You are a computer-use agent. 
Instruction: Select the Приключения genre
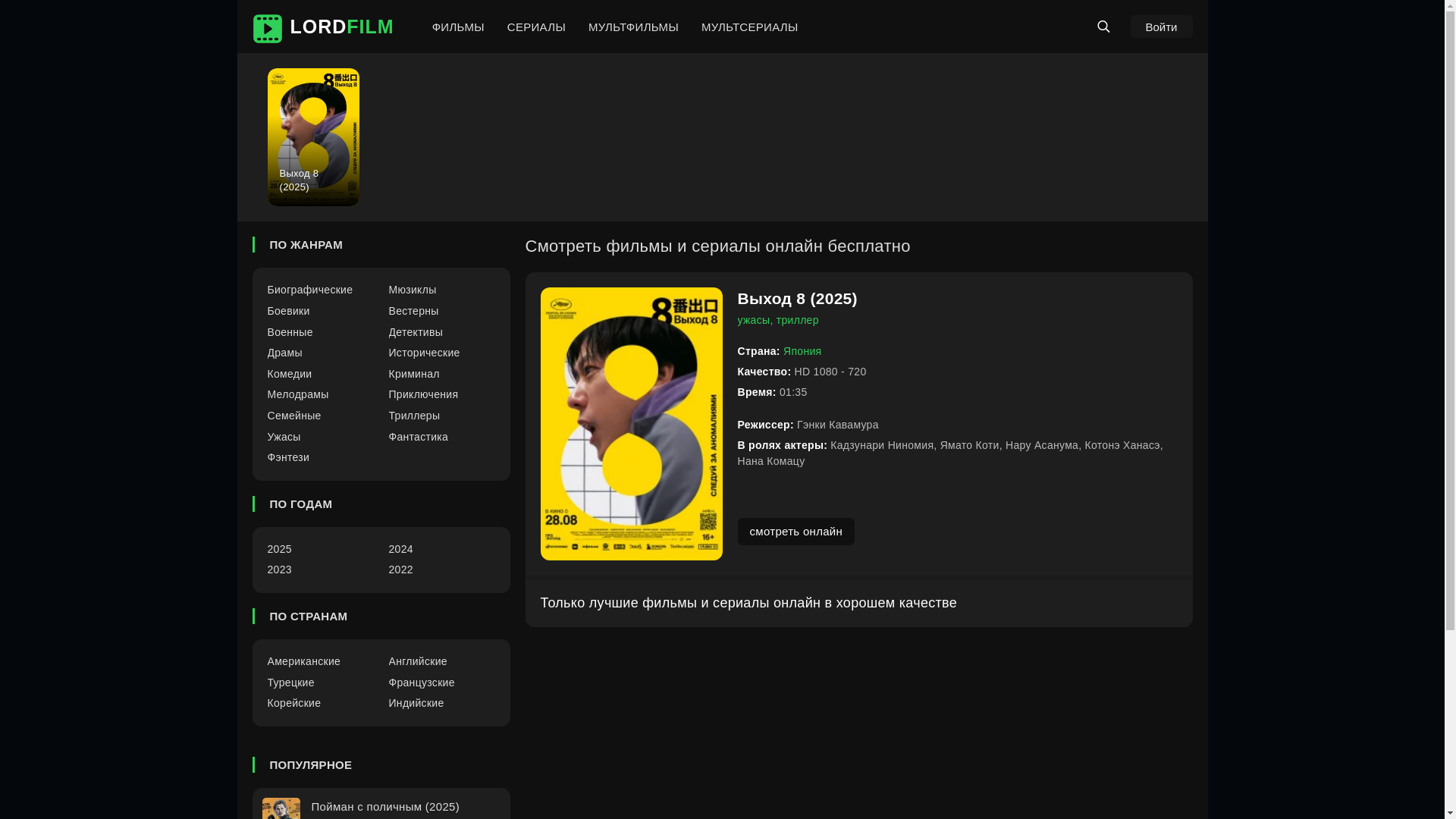pos(423,394)
